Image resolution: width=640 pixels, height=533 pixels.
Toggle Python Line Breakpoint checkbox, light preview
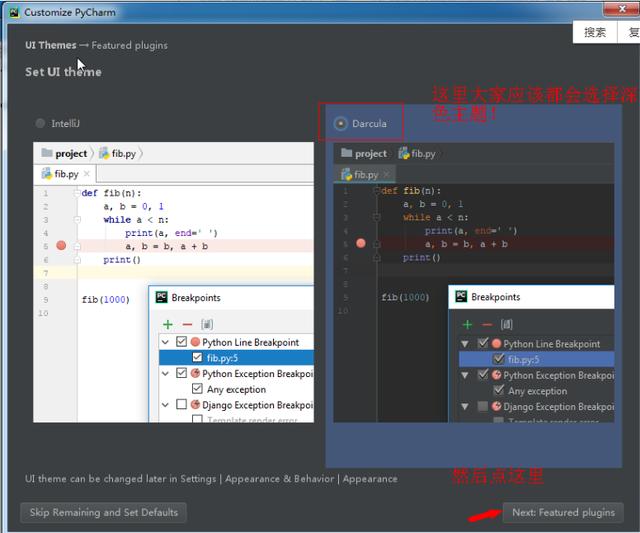(182, 342)
